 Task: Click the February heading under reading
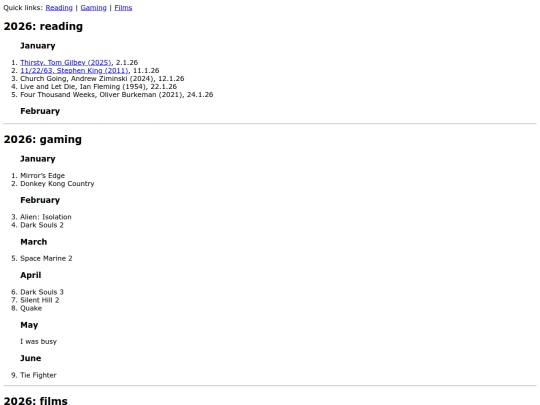click(x=40, y=111)
